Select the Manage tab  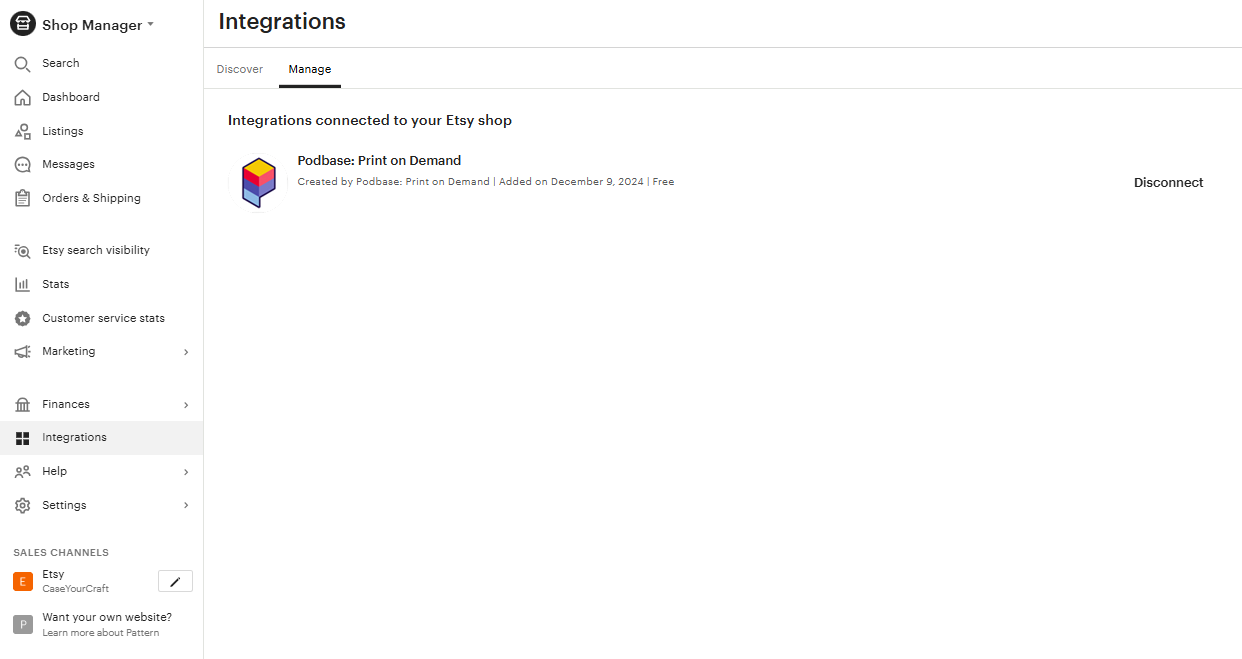pyautogui.click(x=310, y=69)
